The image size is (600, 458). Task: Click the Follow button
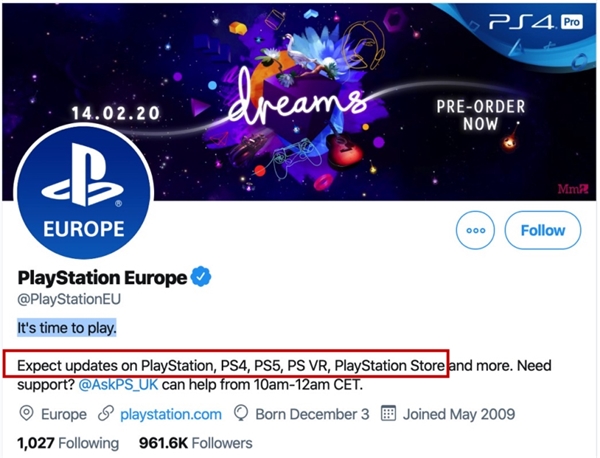coord(543,231)
